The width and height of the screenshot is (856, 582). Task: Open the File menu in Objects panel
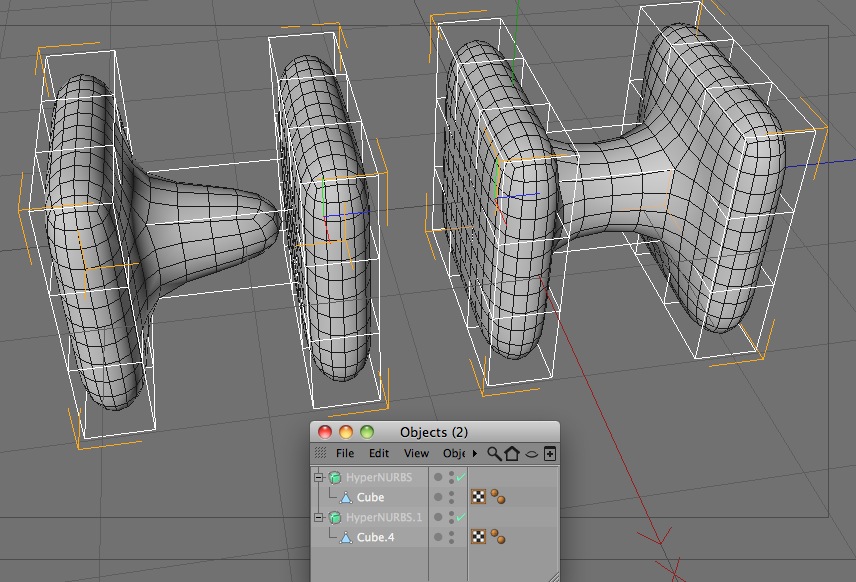click(344, 453)
